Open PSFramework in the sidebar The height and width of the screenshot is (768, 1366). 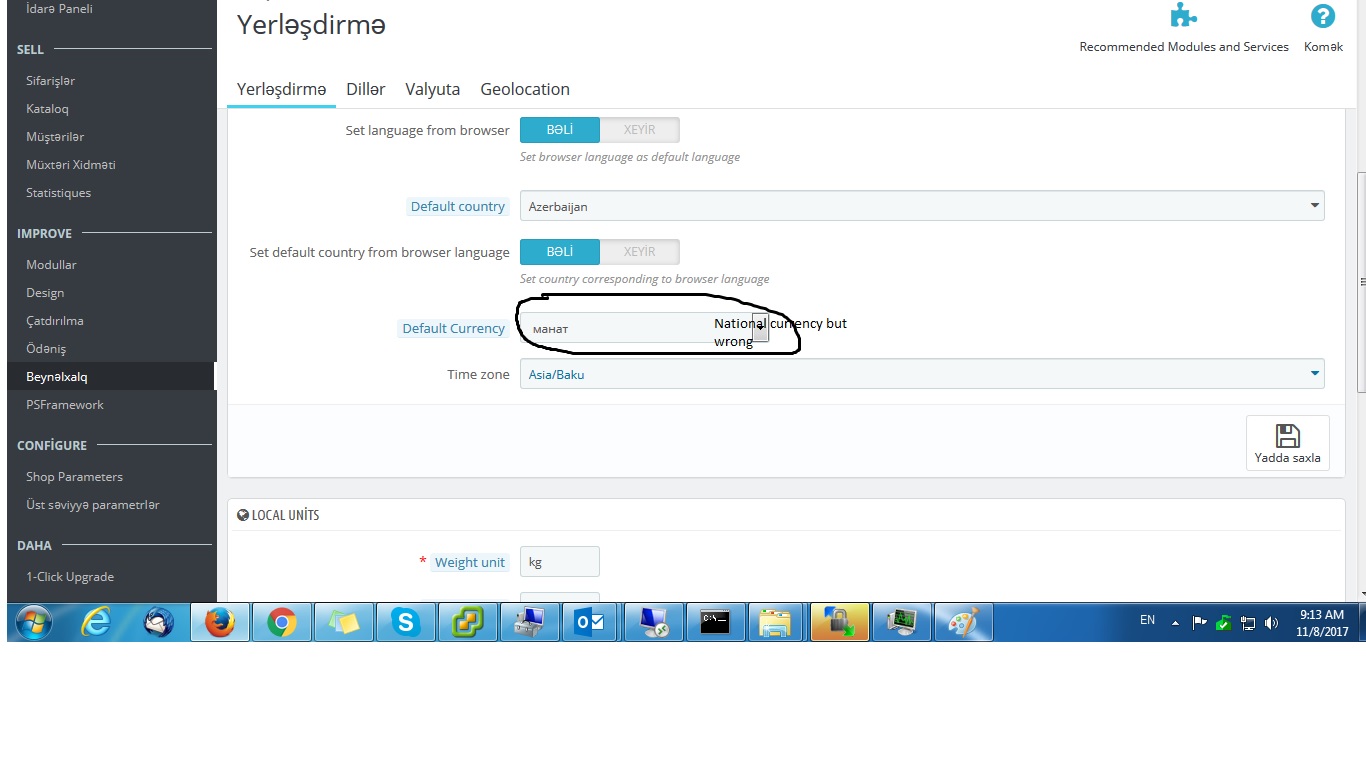pyautogui.click(x=65, y=405)
